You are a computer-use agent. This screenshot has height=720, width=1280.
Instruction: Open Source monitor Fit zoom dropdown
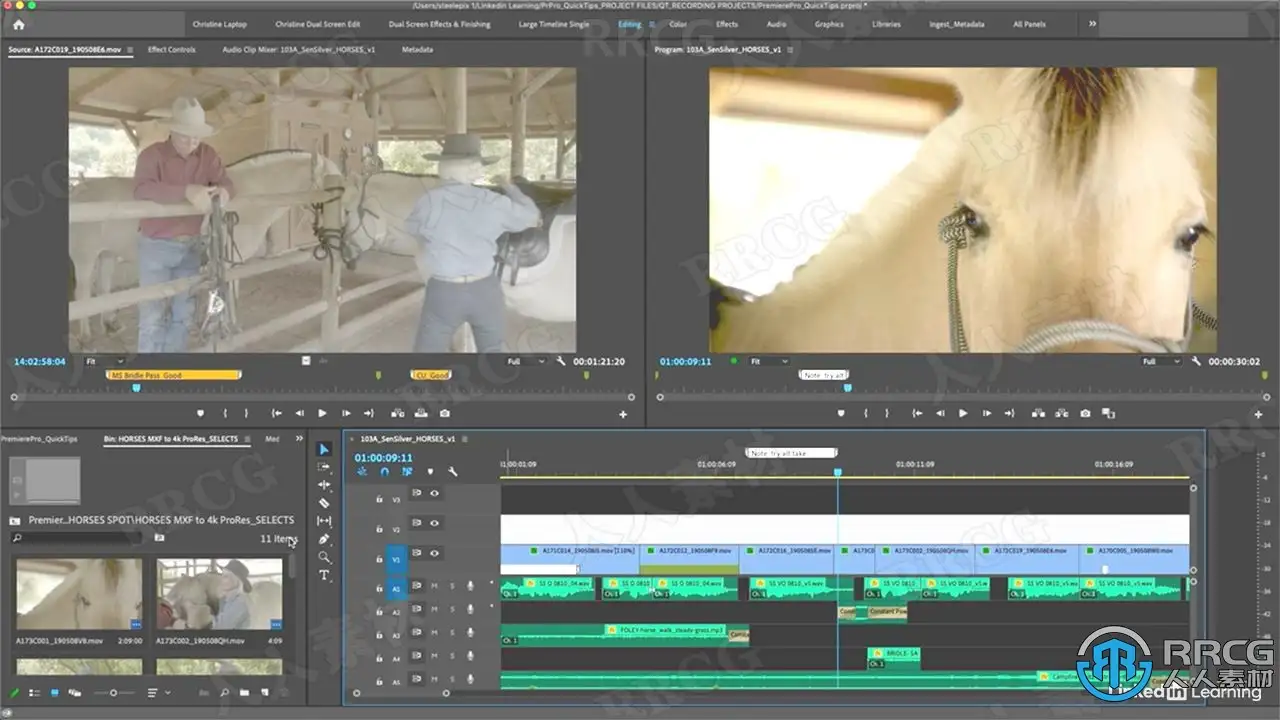point(104,361)
